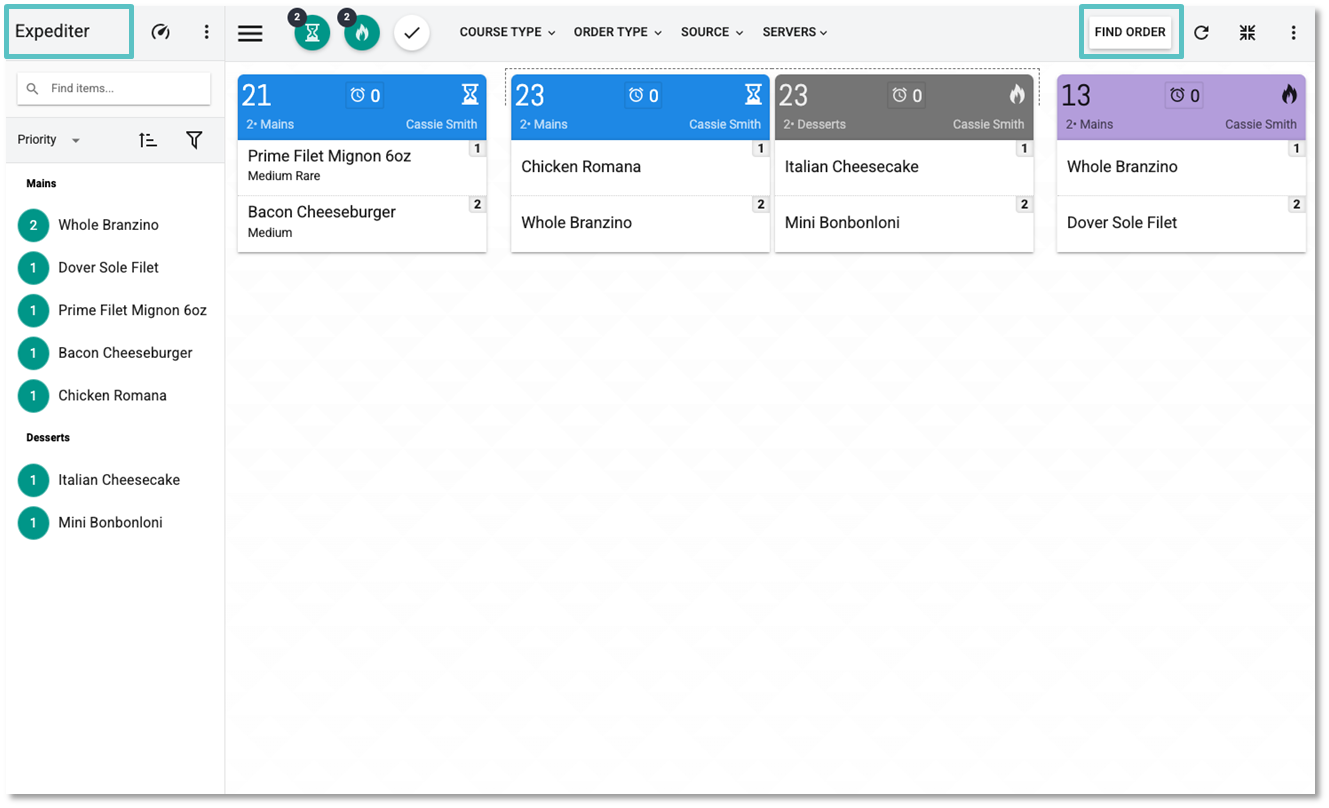Change sorting by opening the Priority dropdown
Screen dimensions: 1329x808
(47, 139)
